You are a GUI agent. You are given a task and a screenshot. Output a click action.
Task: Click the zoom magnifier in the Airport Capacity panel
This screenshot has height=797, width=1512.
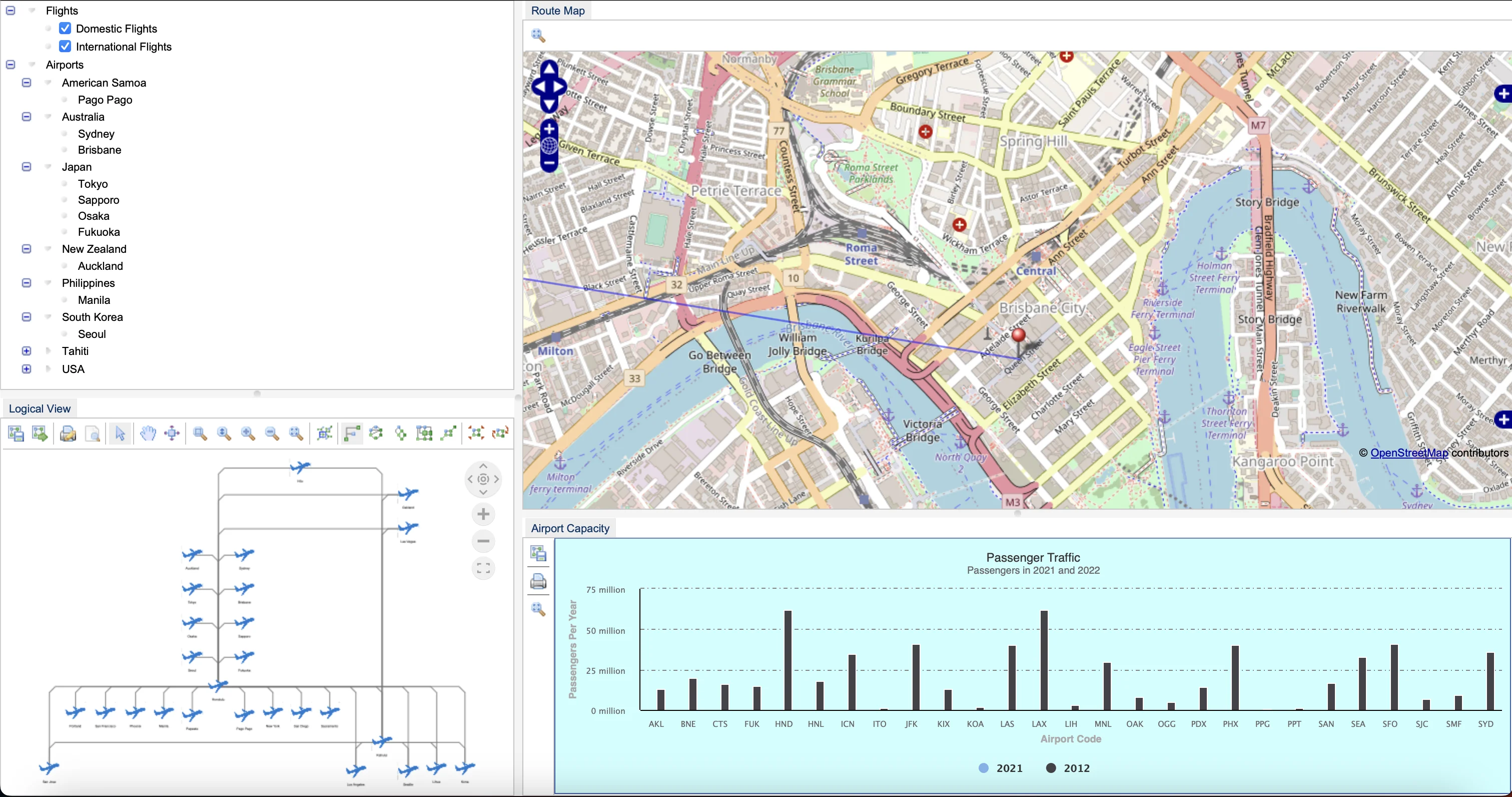pos(538,609)
